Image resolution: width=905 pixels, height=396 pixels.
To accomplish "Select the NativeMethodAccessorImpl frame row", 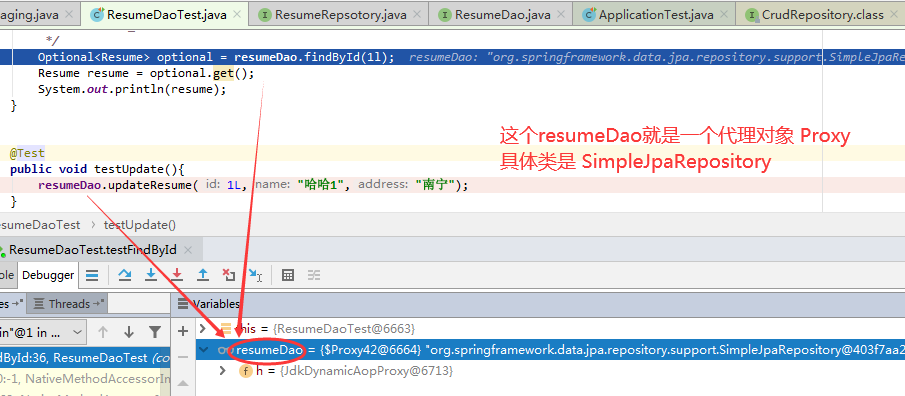I will pos(85,379).
